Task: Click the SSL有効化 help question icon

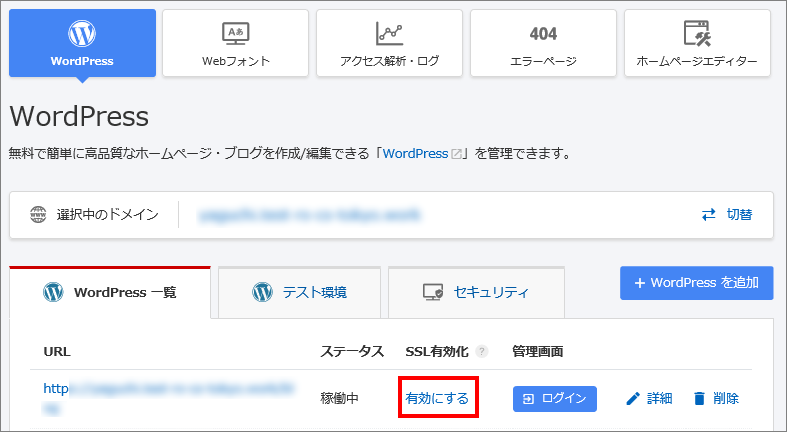Action: (x=481, y=351)
